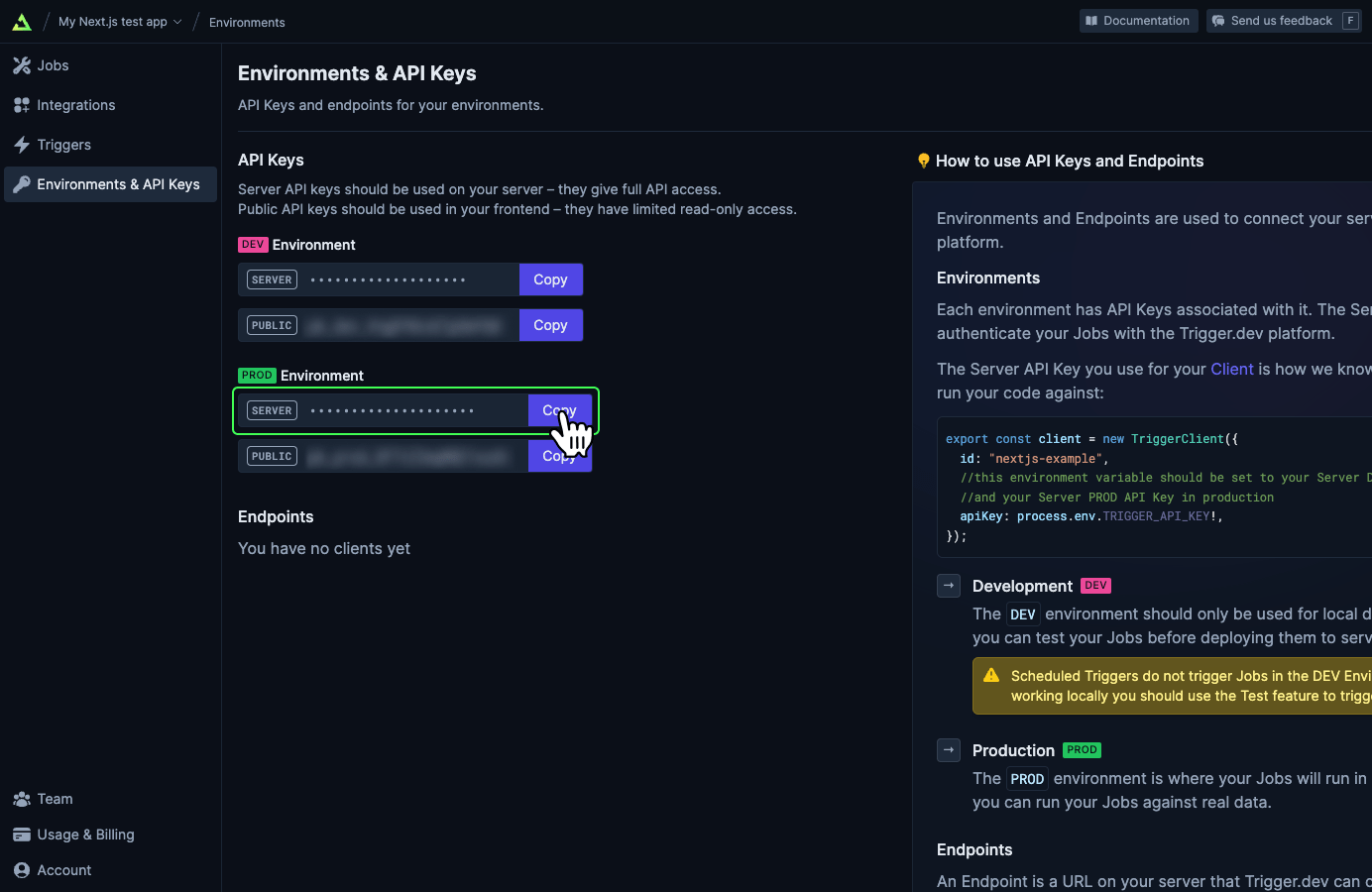The width and height of the screenshot is (1372, 892).
Task: Click the Endpoints heading under API keys
Action: tap(276, 516)
